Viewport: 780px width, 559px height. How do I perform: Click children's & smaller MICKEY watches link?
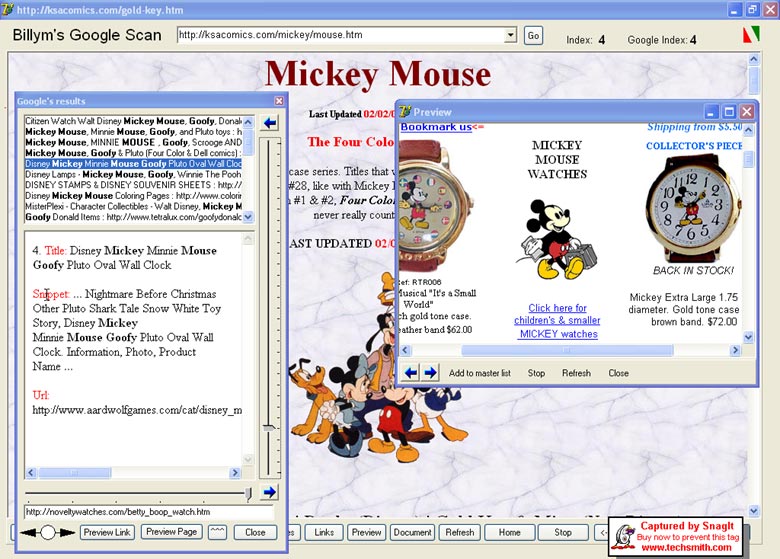(x=557, y=321)
